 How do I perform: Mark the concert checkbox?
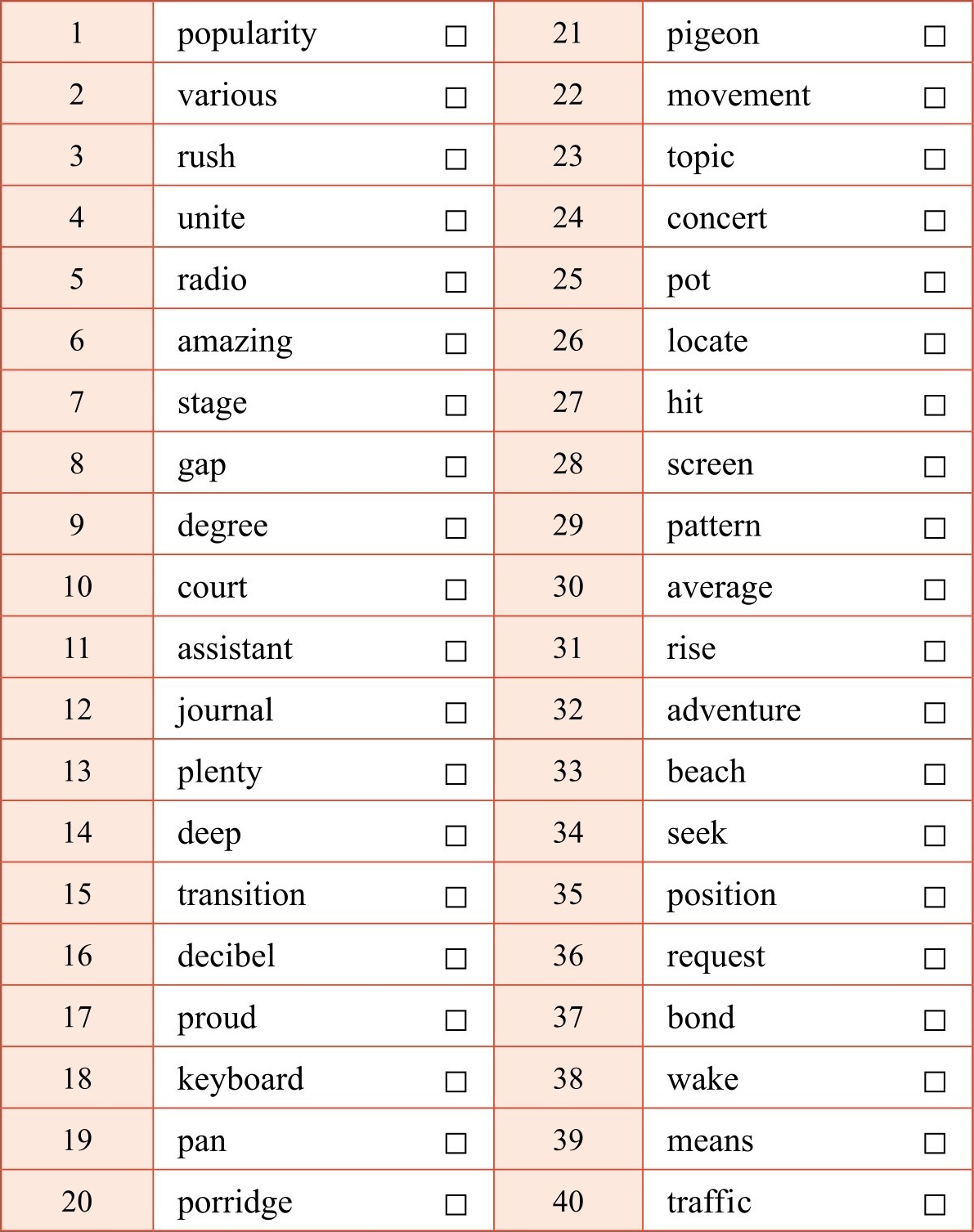click(935, 221)
